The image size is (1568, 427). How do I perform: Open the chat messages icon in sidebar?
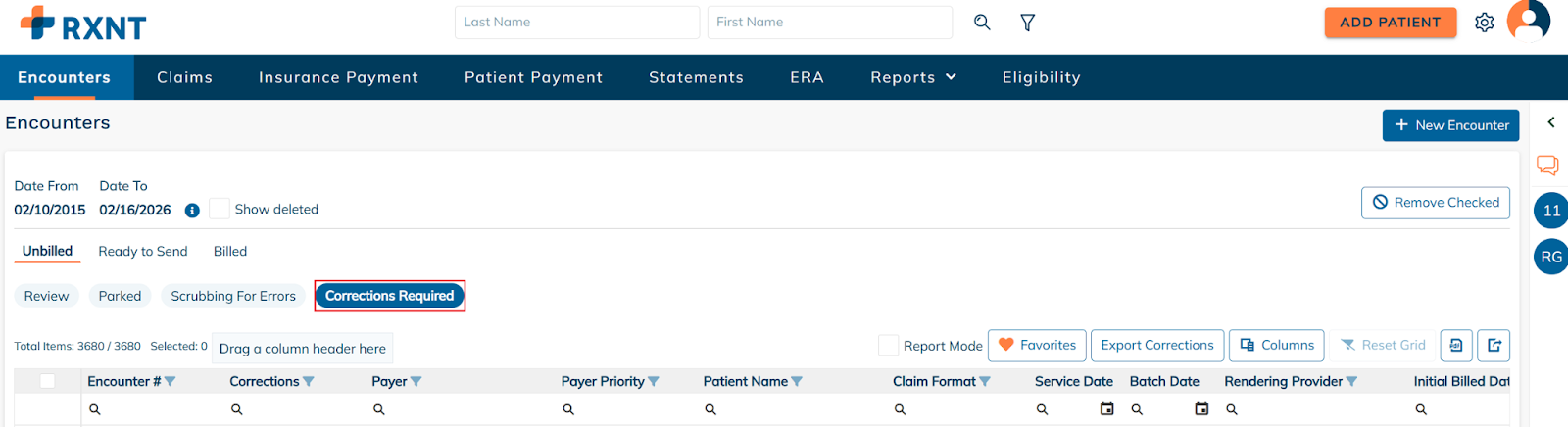pyautogui.click(x=1547, y=165)
